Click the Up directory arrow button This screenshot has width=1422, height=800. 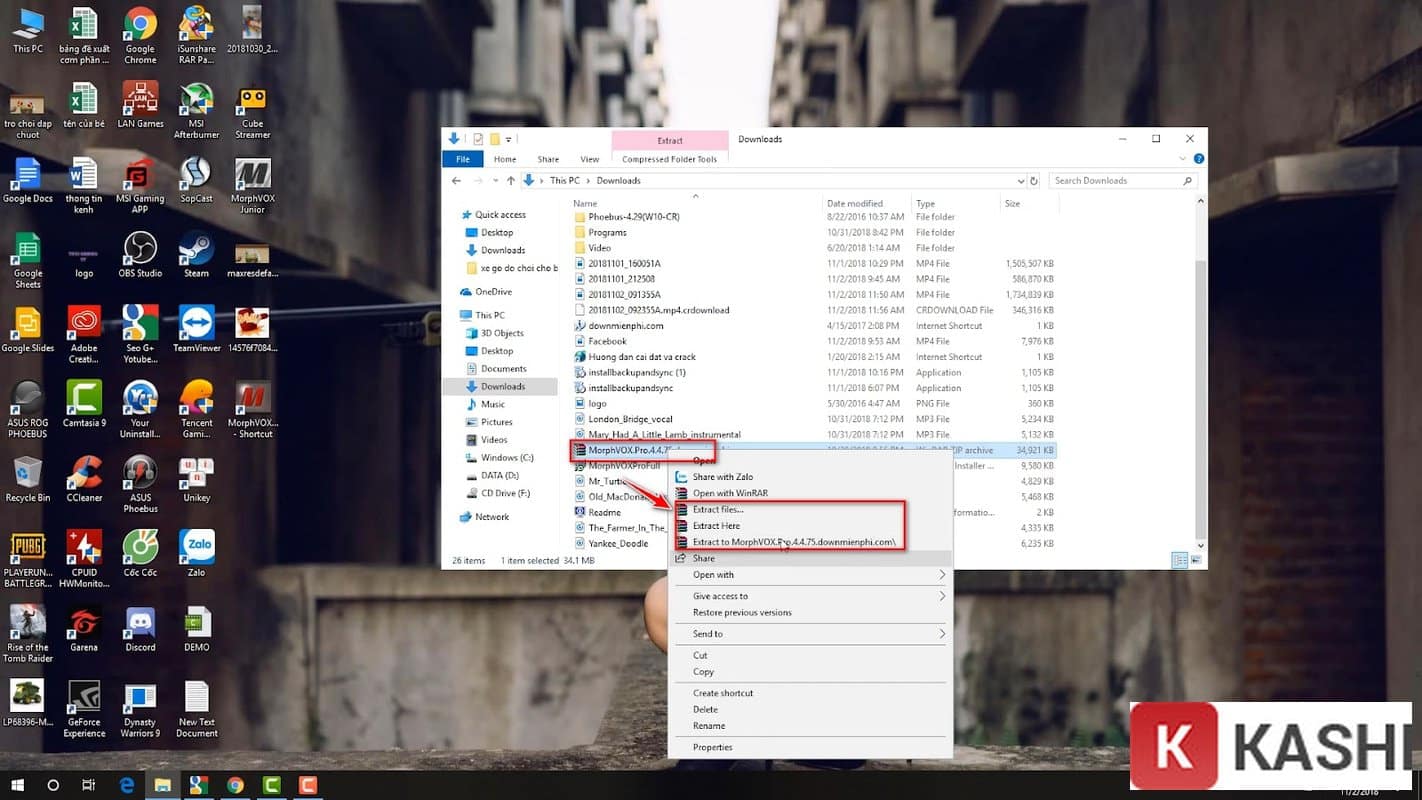(x=511, y=181)
